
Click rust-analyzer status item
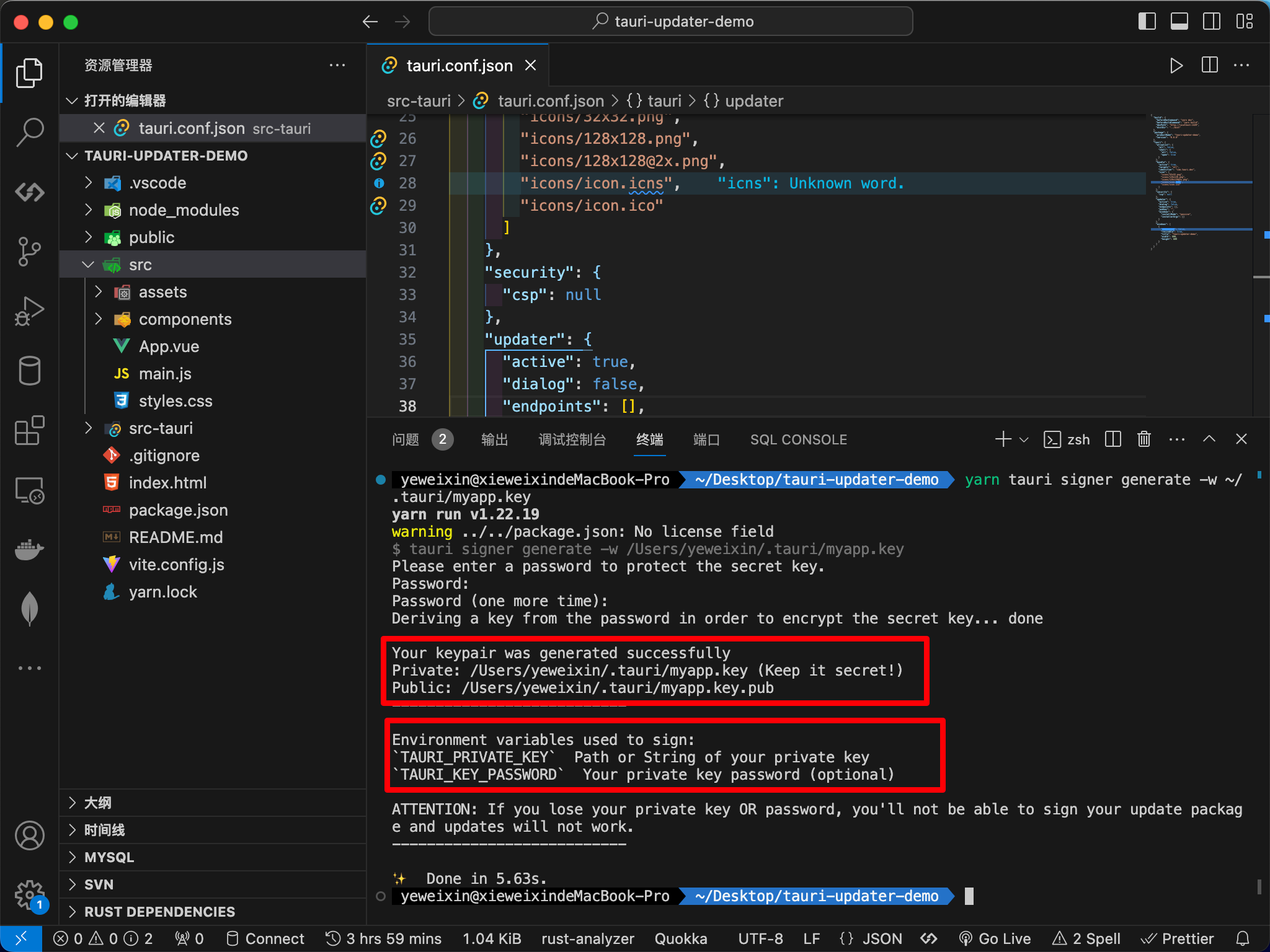coord(587,938)
